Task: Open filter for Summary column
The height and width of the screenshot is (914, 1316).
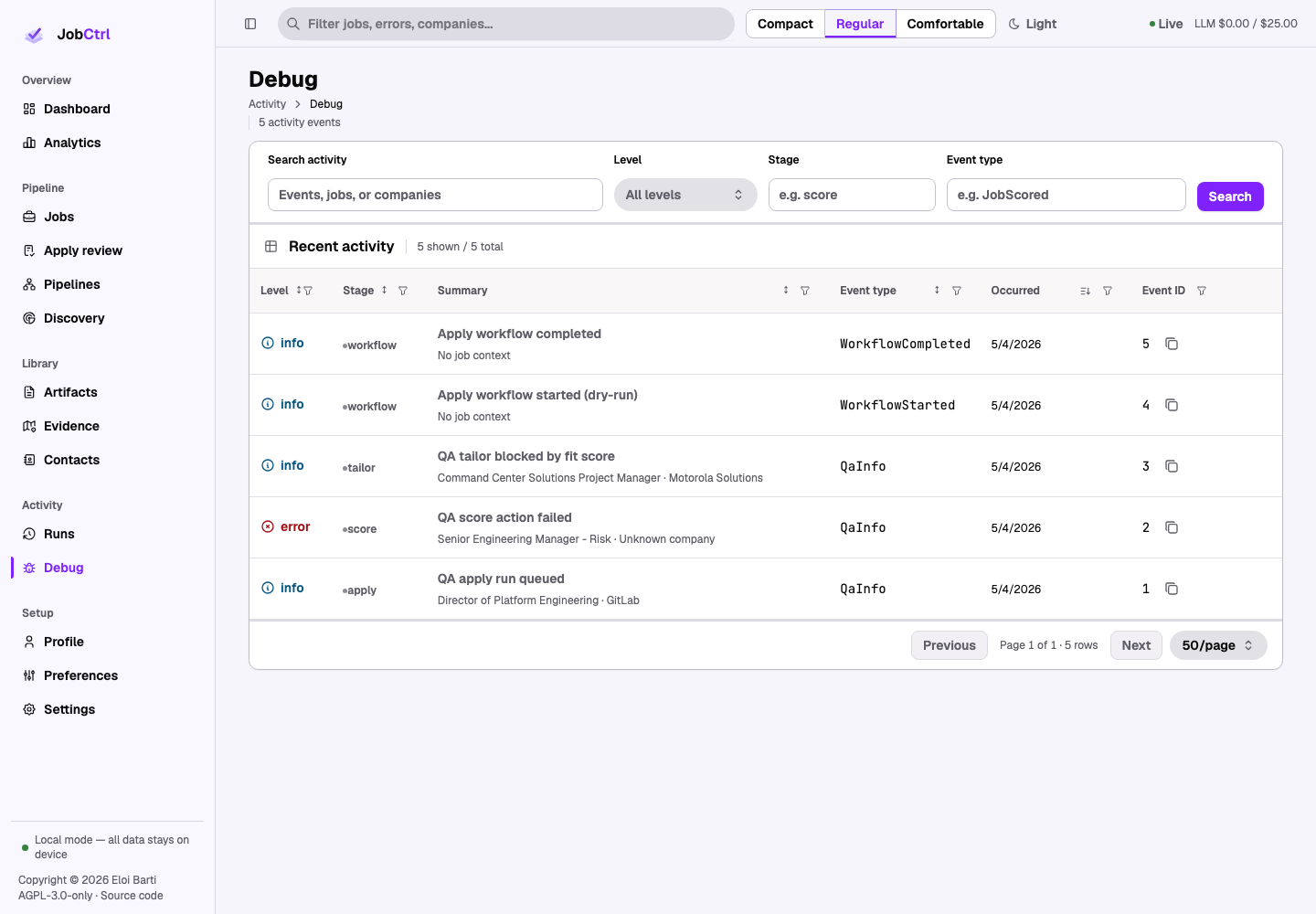Action: click(805, 291)
